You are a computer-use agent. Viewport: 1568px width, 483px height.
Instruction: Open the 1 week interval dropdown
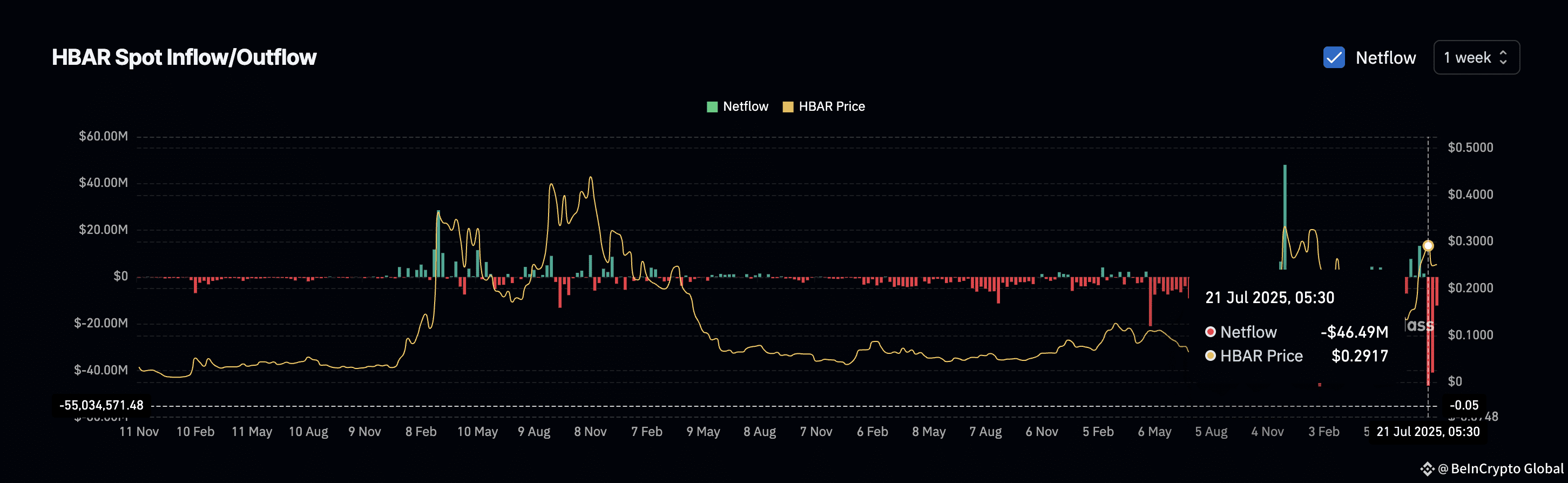tap(1476, 57)
